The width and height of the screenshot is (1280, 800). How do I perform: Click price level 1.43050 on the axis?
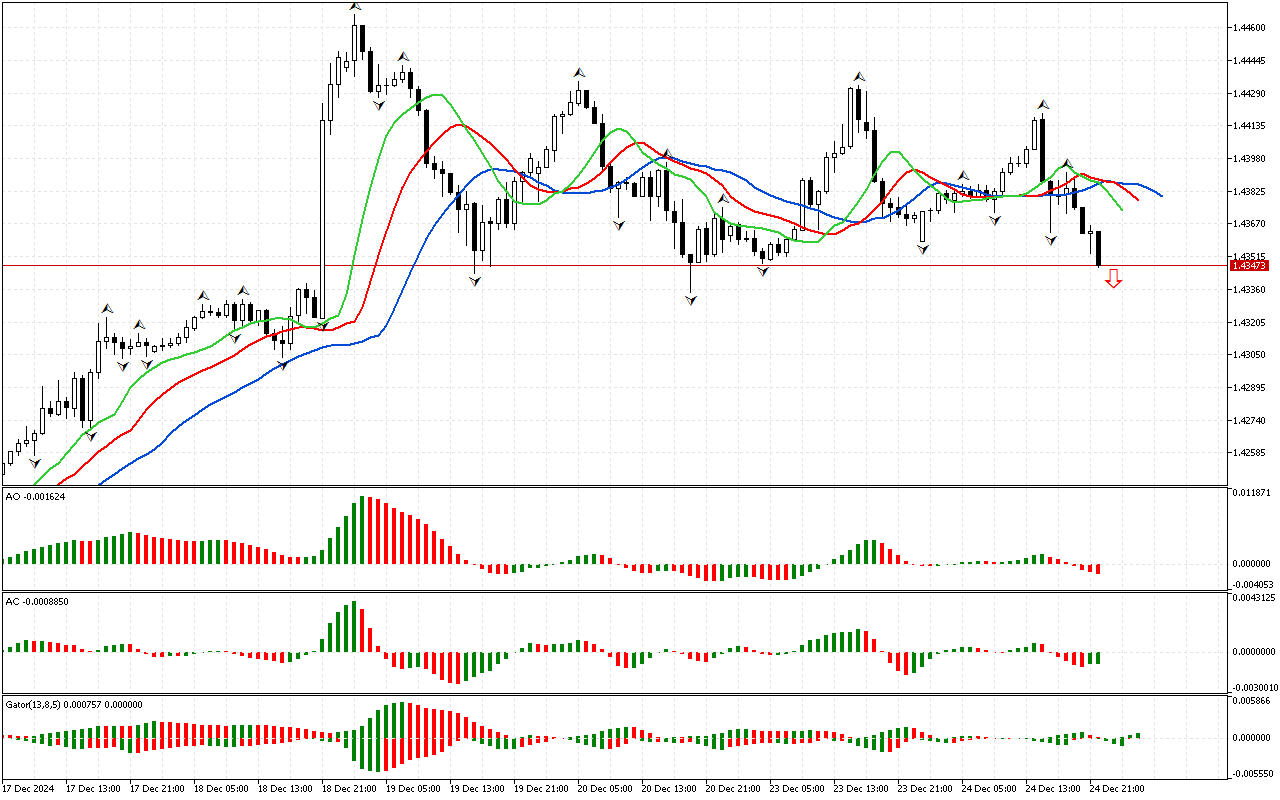(x=1250, y=355)
